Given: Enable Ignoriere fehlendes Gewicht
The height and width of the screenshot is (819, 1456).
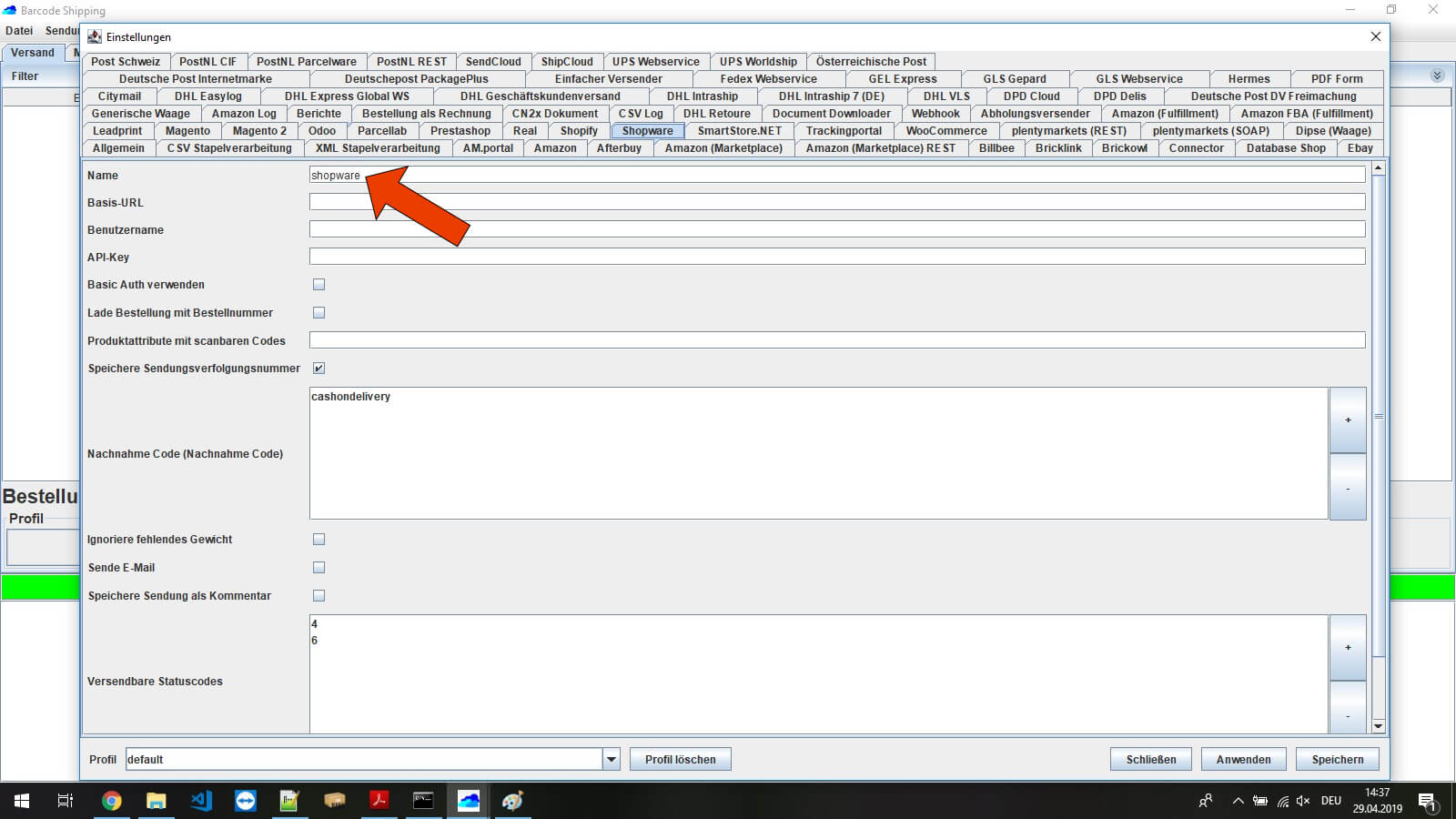Looking at the screenshot, I should [x=318, y=540].
